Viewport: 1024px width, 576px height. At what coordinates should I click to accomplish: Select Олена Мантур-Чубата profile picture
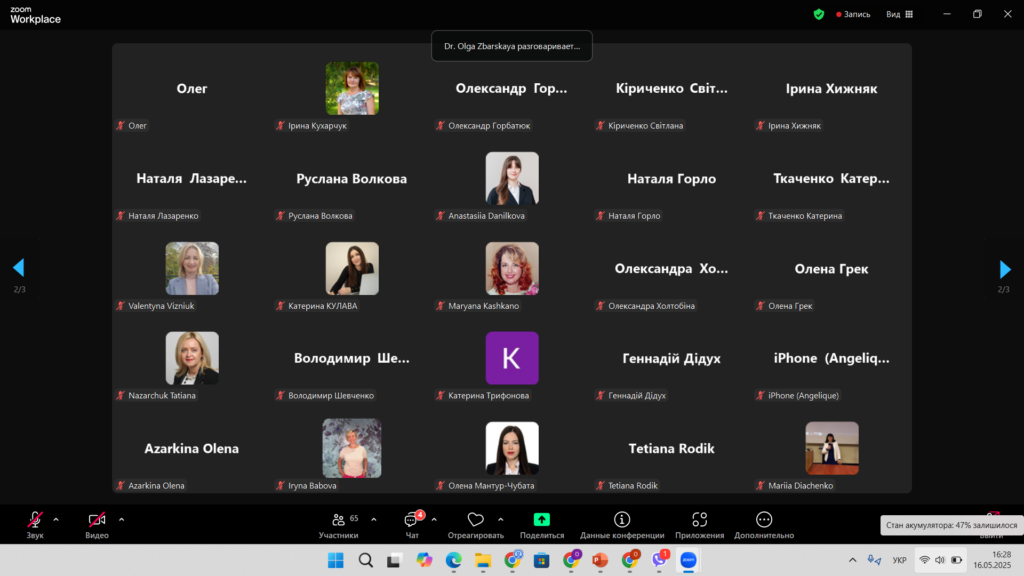pyautogui.click(x=512, y=448)
